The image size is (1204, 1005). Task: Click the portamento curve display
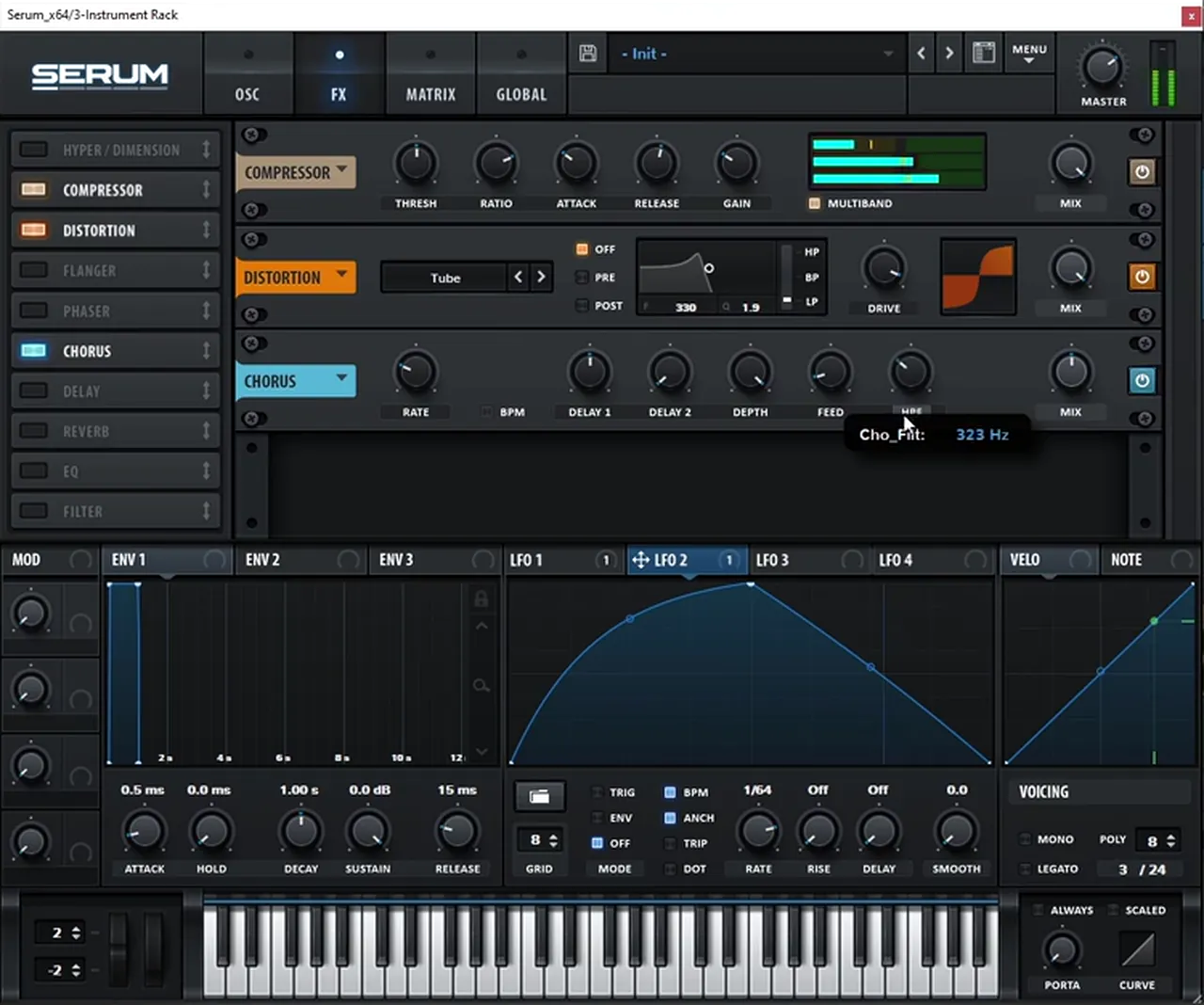pos(1136,949)
